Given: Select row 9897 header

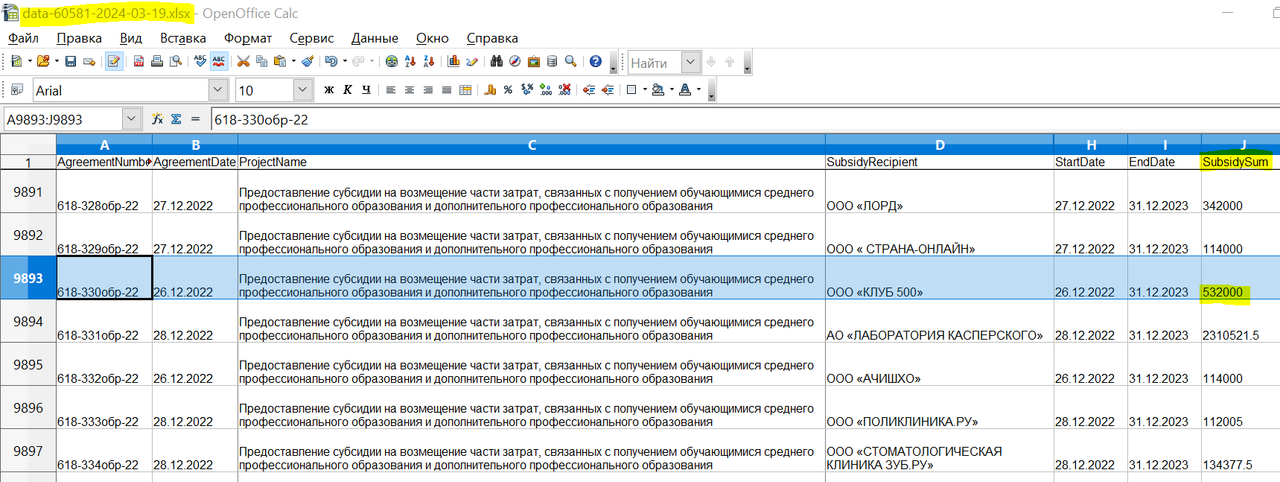Looking at the screenshot, I should (28, 450).
